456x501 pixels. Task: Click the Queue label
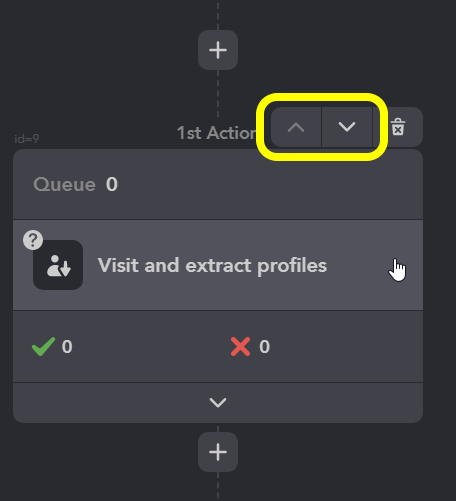click(64, 184)
